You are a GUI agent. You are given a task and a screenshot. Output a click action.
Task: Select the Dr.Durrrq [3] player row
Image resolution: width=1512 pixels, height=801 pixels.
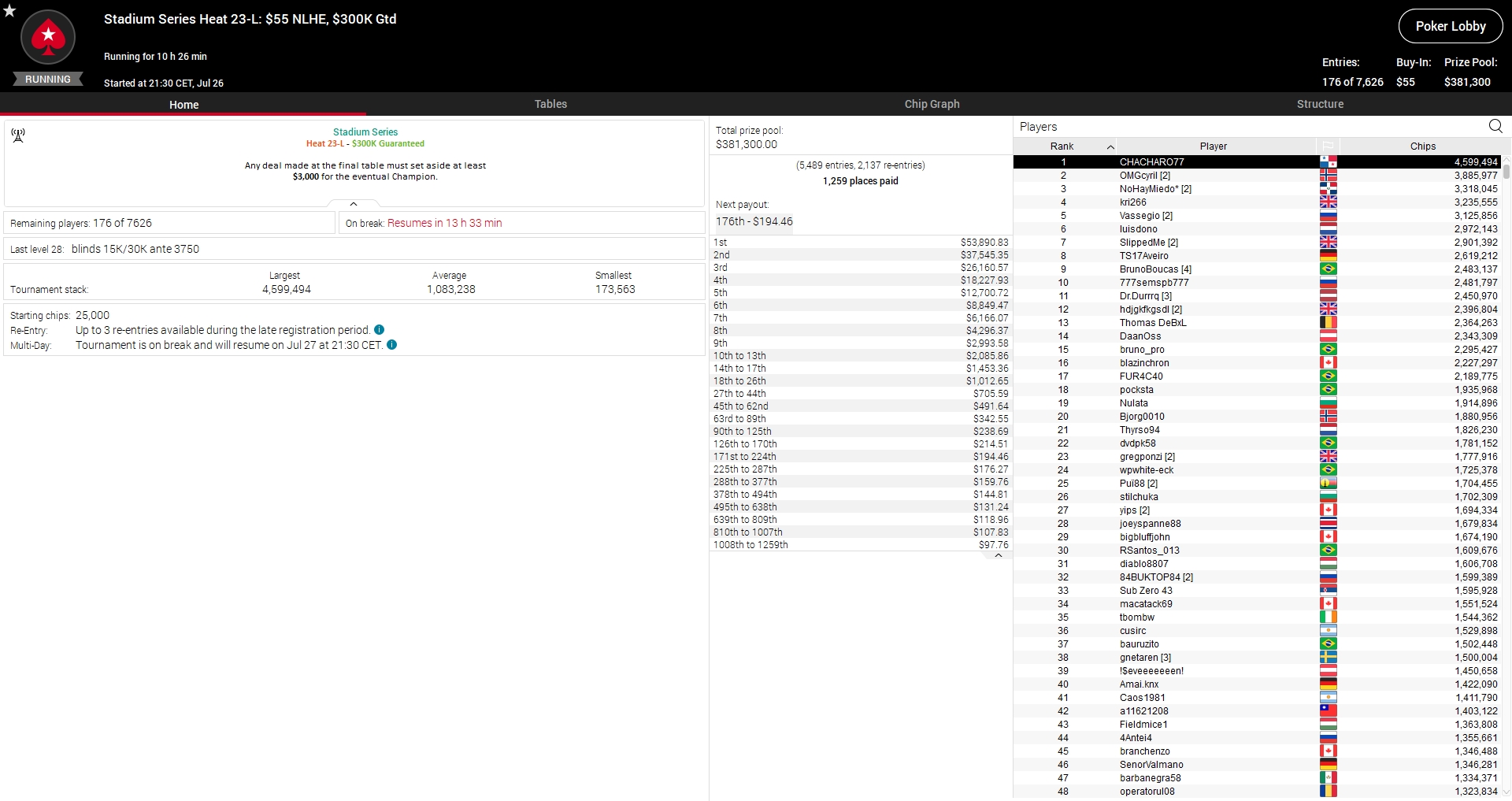[1257, 296]
